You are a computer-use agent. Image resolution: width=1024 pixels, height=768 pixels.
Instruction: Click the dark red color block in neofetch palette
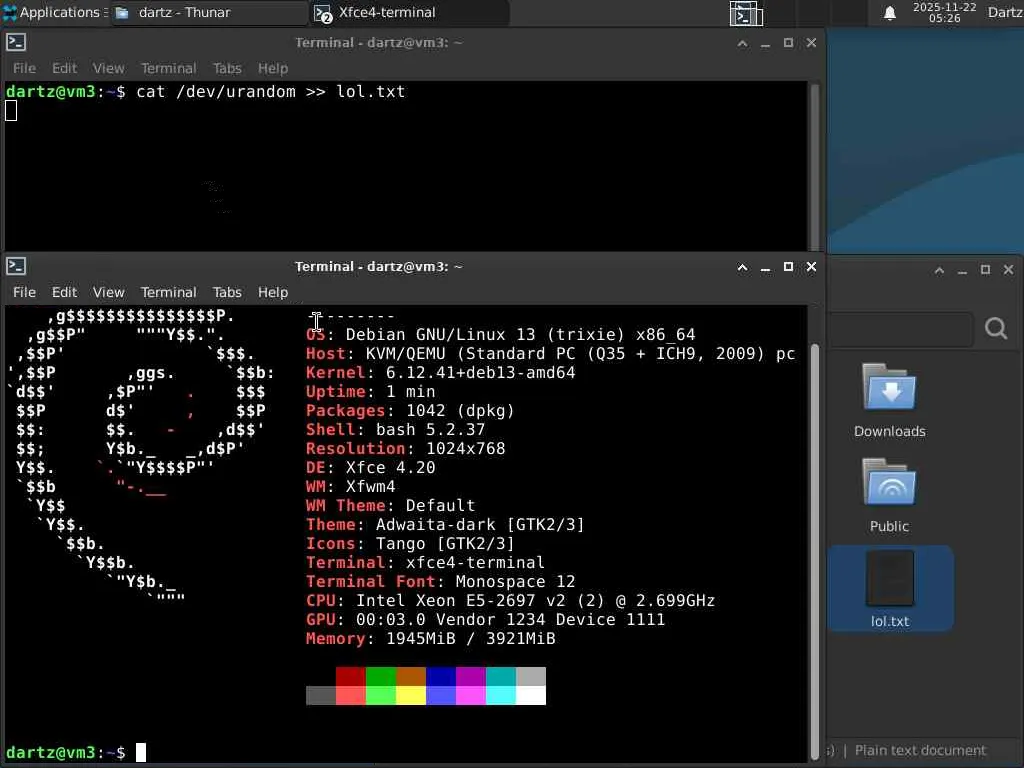tap(351, 677)
